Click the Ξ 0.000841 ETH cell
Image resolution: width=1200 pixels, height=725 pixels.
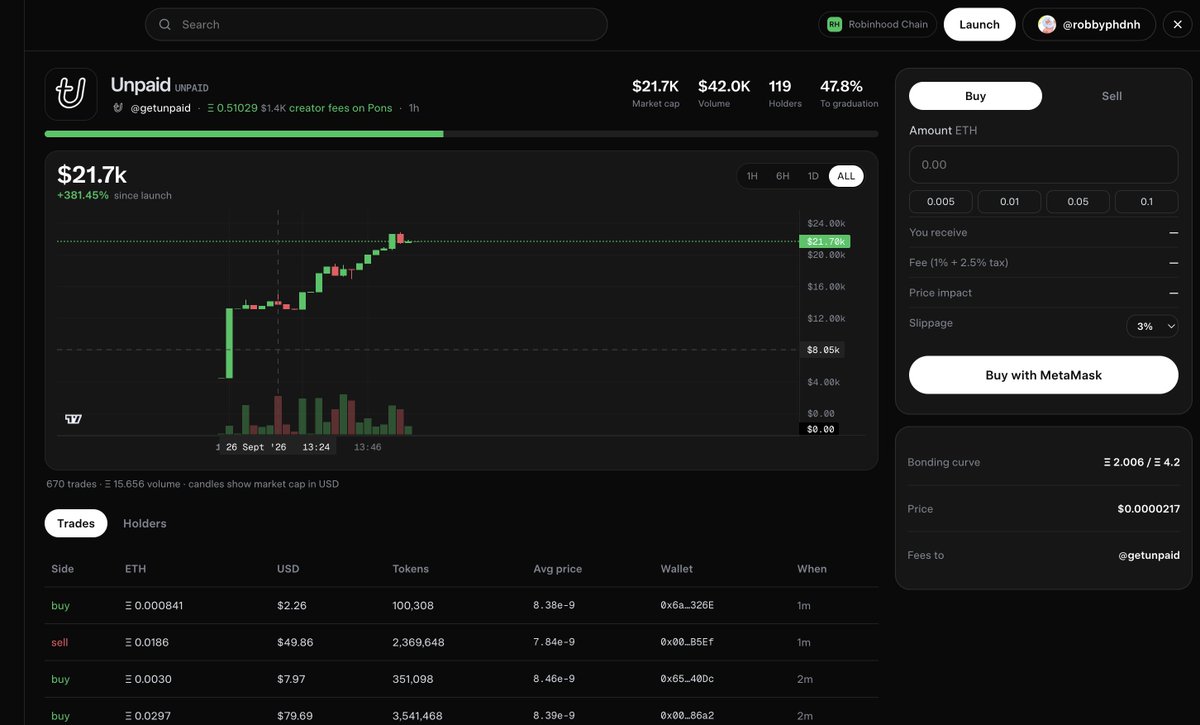[x=154, y=605]
